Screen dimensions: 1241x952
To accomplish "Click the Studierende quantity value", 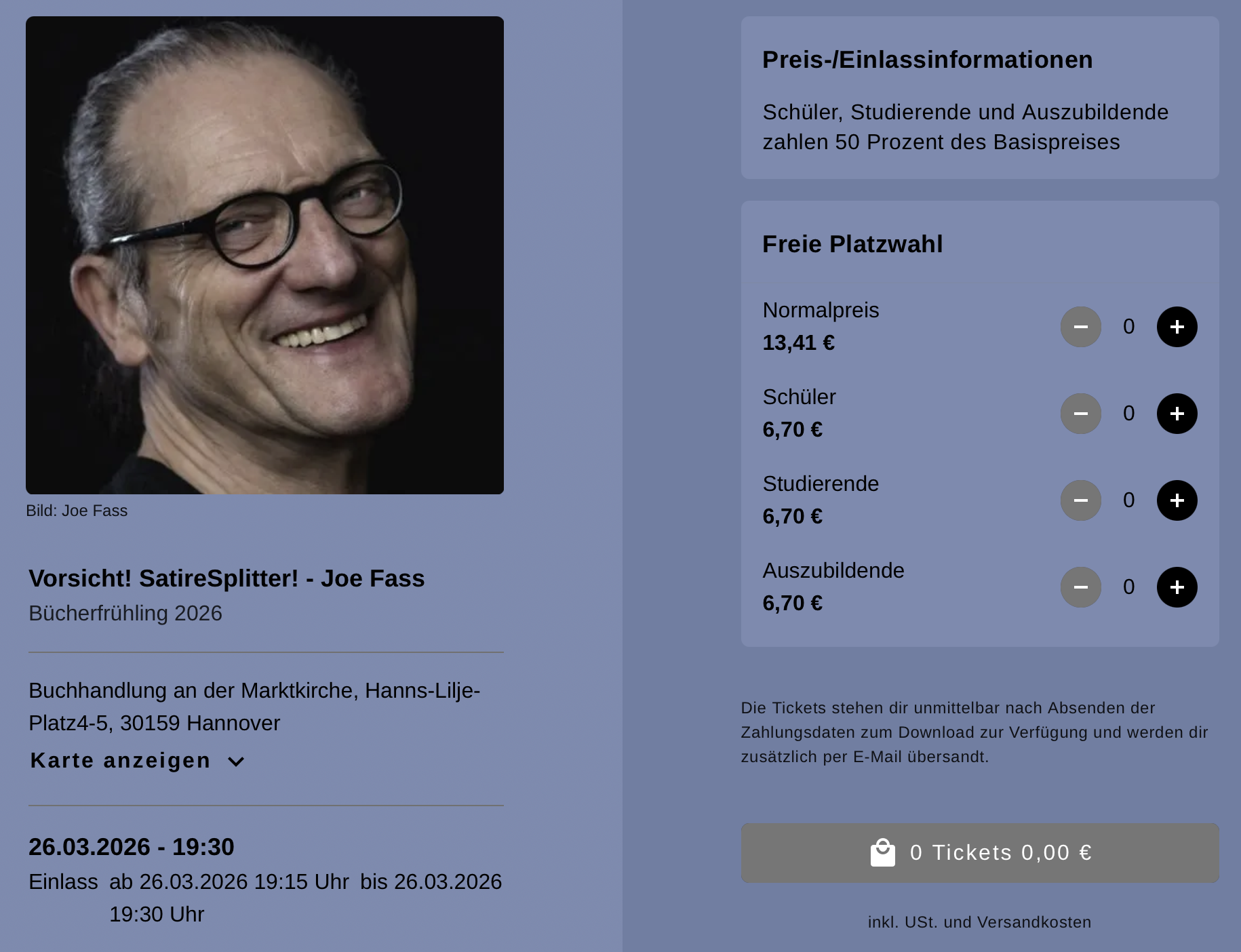I will [1128, 500].
